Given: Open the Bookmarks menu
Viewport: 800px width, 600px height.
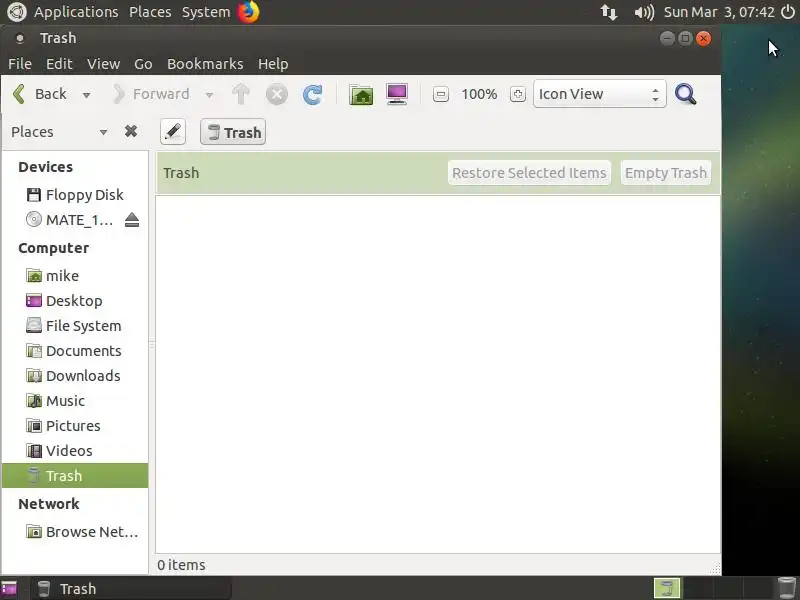Looking at the screenshot, I should 205,64.
